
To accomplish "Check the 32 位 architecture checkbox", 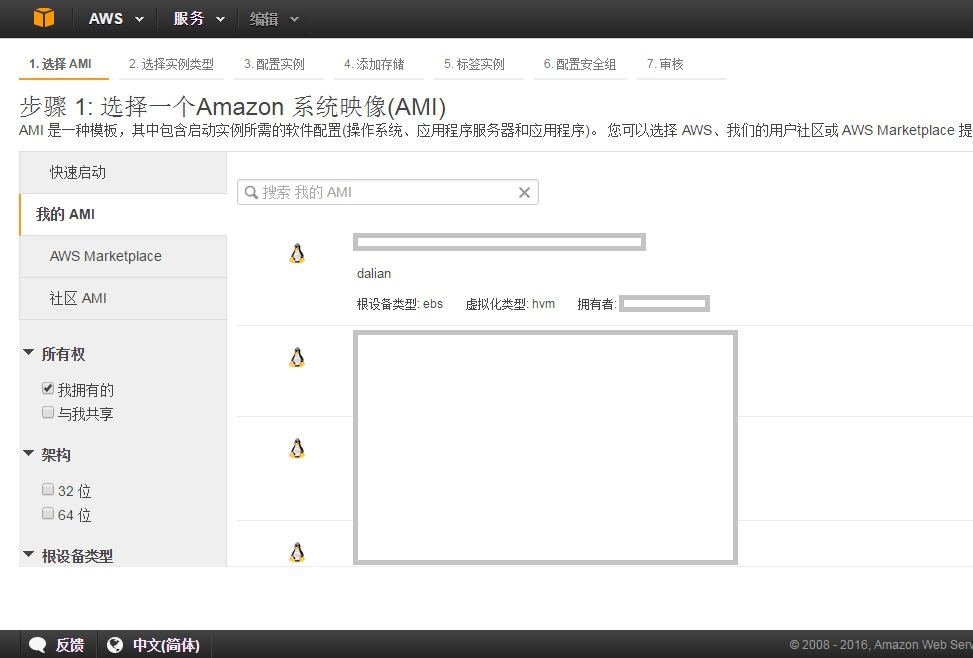I will pyautogui.click(x=48, y=489).
